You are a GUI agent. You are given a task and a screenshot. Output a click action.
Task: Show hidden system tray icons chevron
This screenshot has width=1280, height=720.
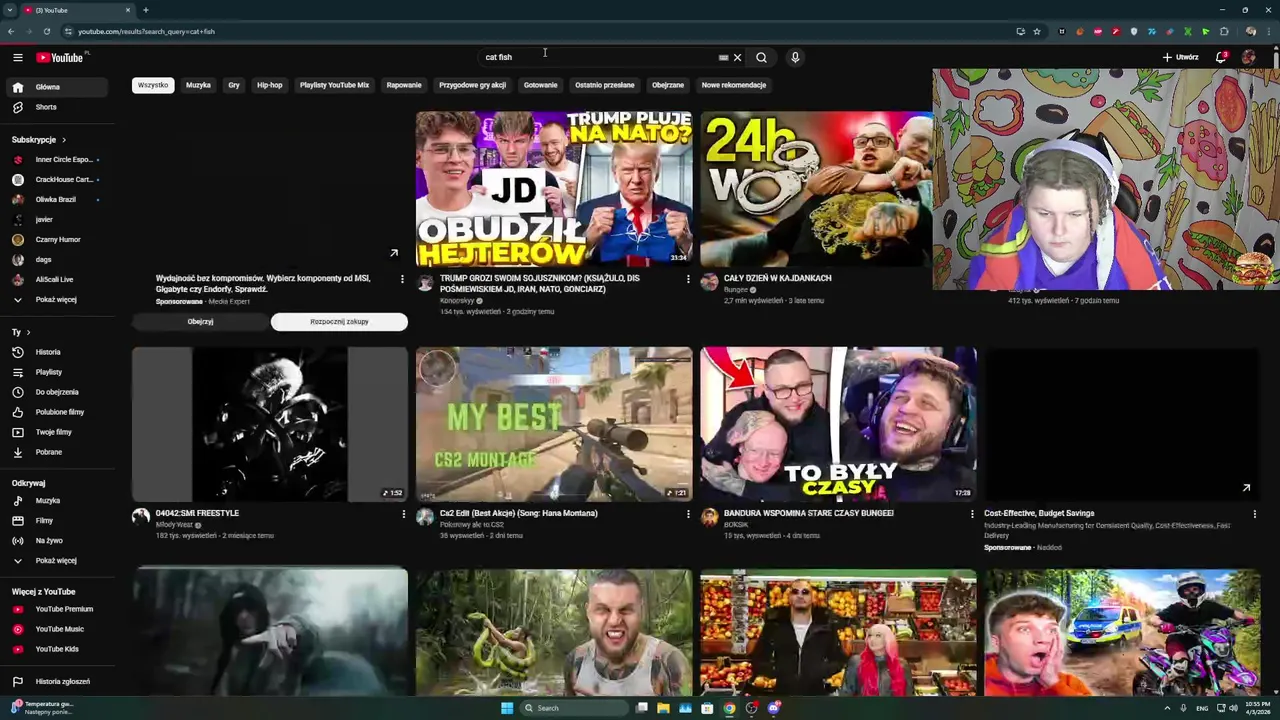1167,708
